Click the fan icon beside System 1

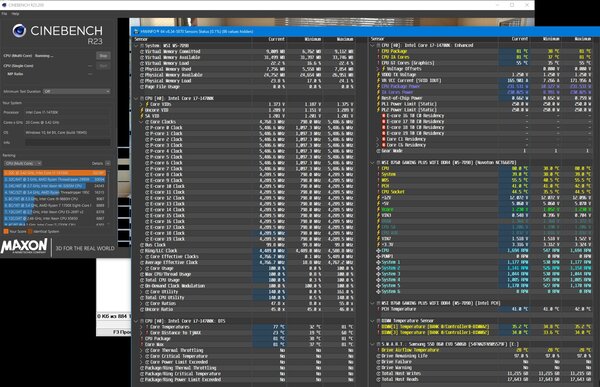[x=379, y=262]
